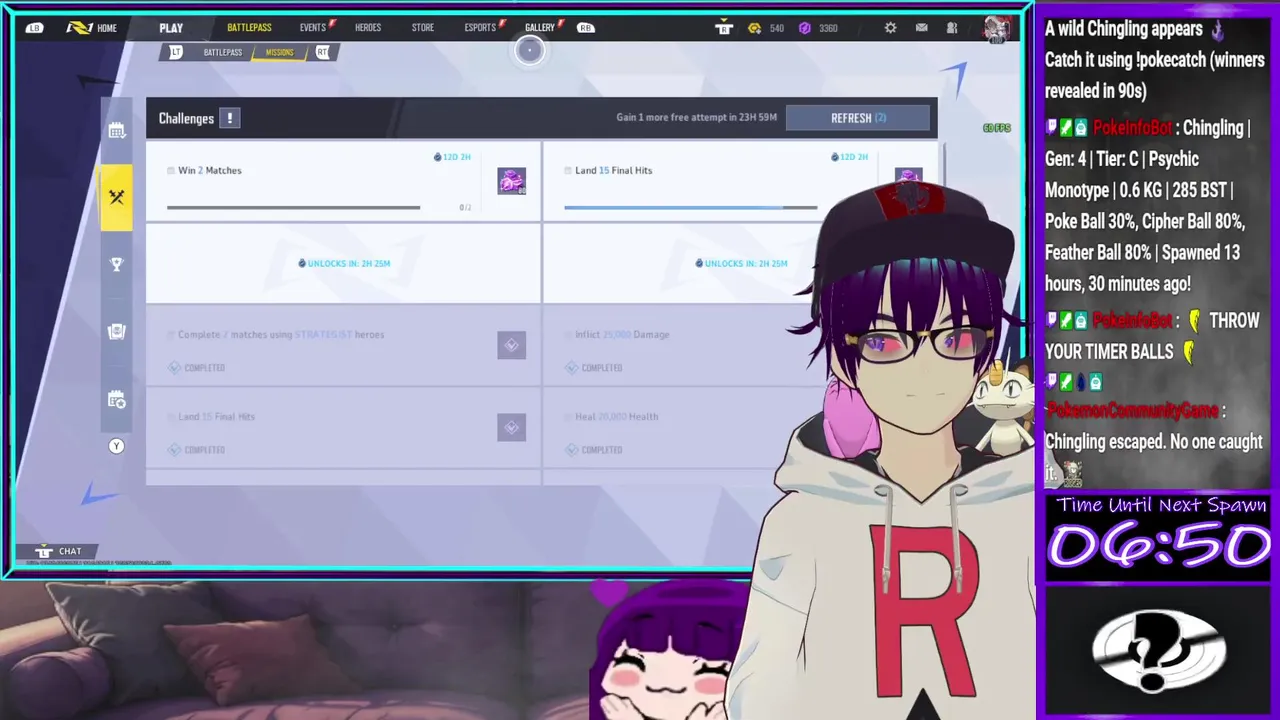Screen dimensions: 1280x720
Task: Open the cards icon in sidebar
Action: click(117, 331)
